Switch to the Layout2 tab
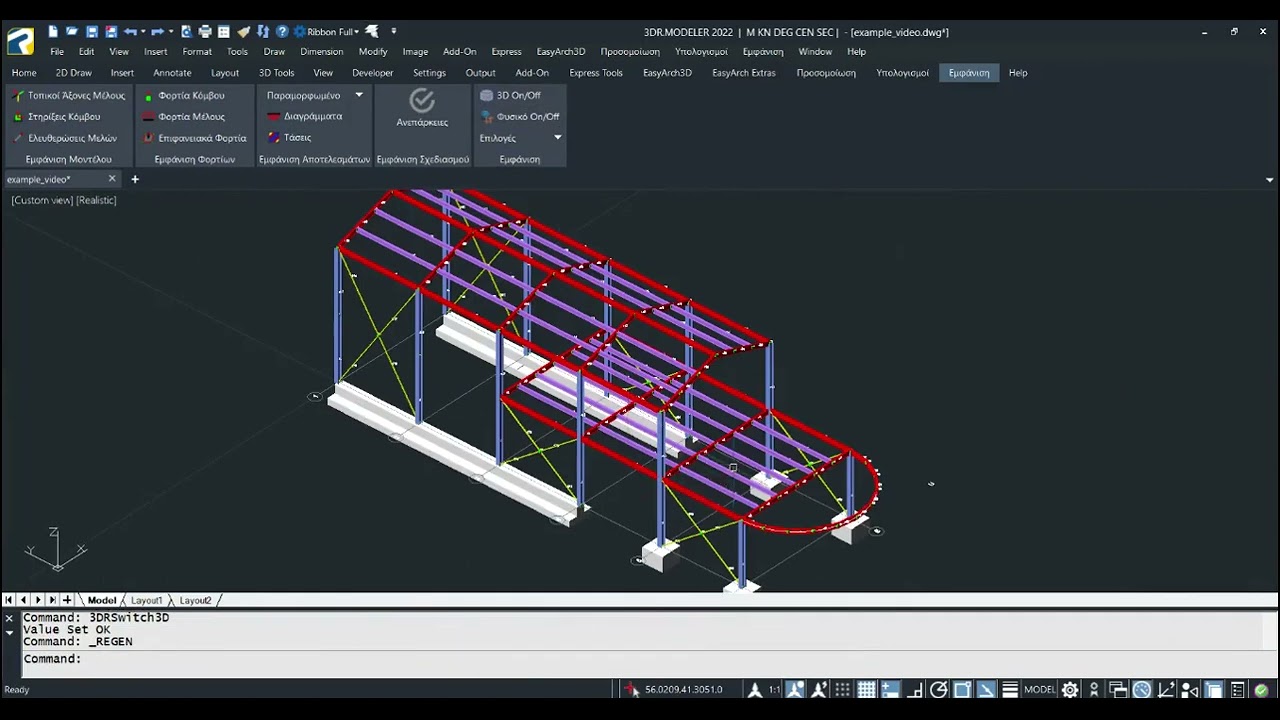The width and height of the screenshot is (1280, 720). tap(195, 600)
